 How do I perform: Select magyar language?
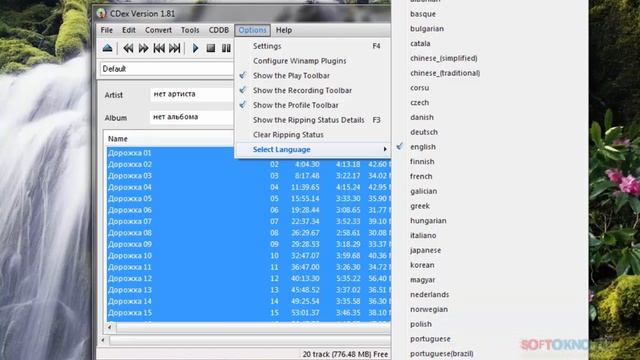[422, 280]
